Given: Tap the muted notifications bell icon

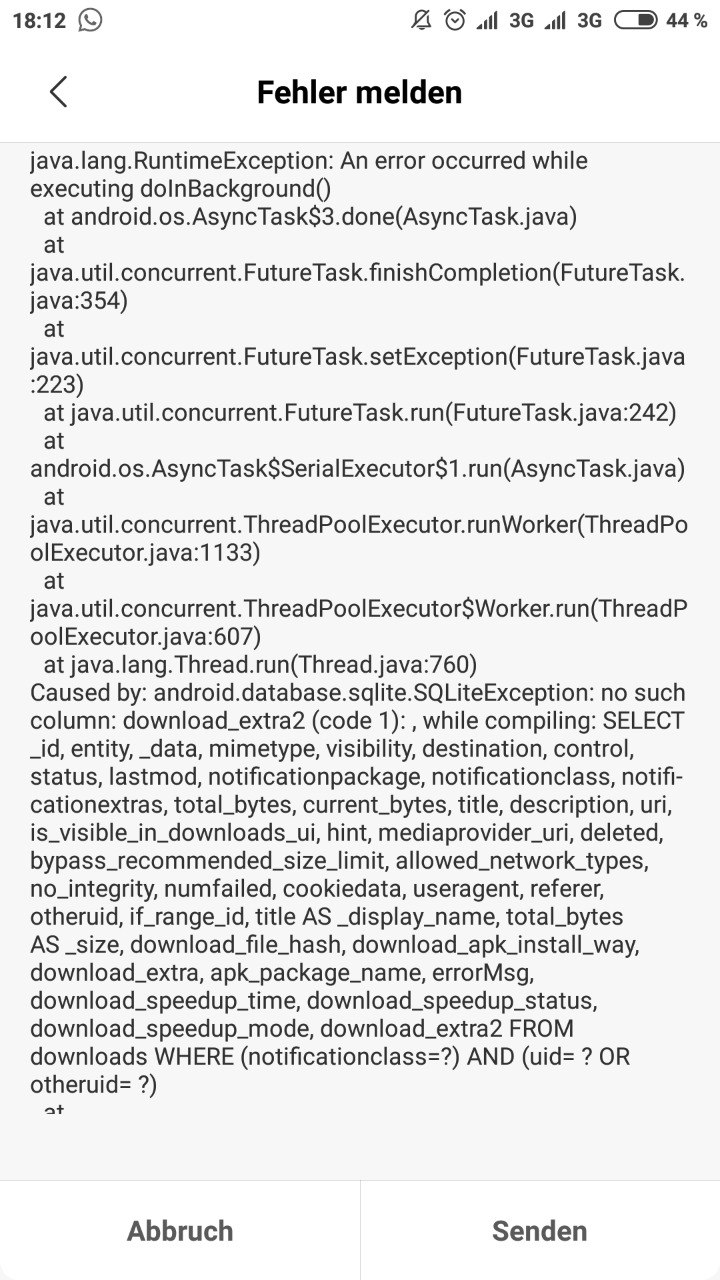Looking at the screenshot, I should (421, 20).
